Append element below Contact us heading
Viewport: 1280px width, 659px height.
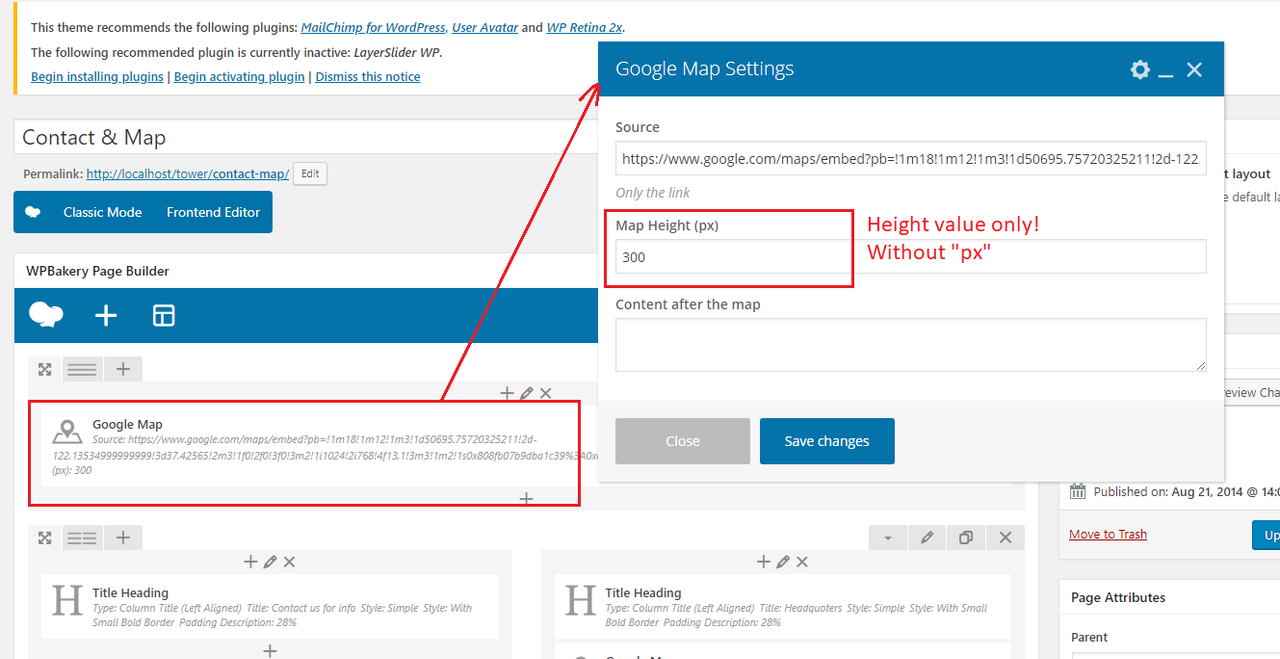coord(269,651)
